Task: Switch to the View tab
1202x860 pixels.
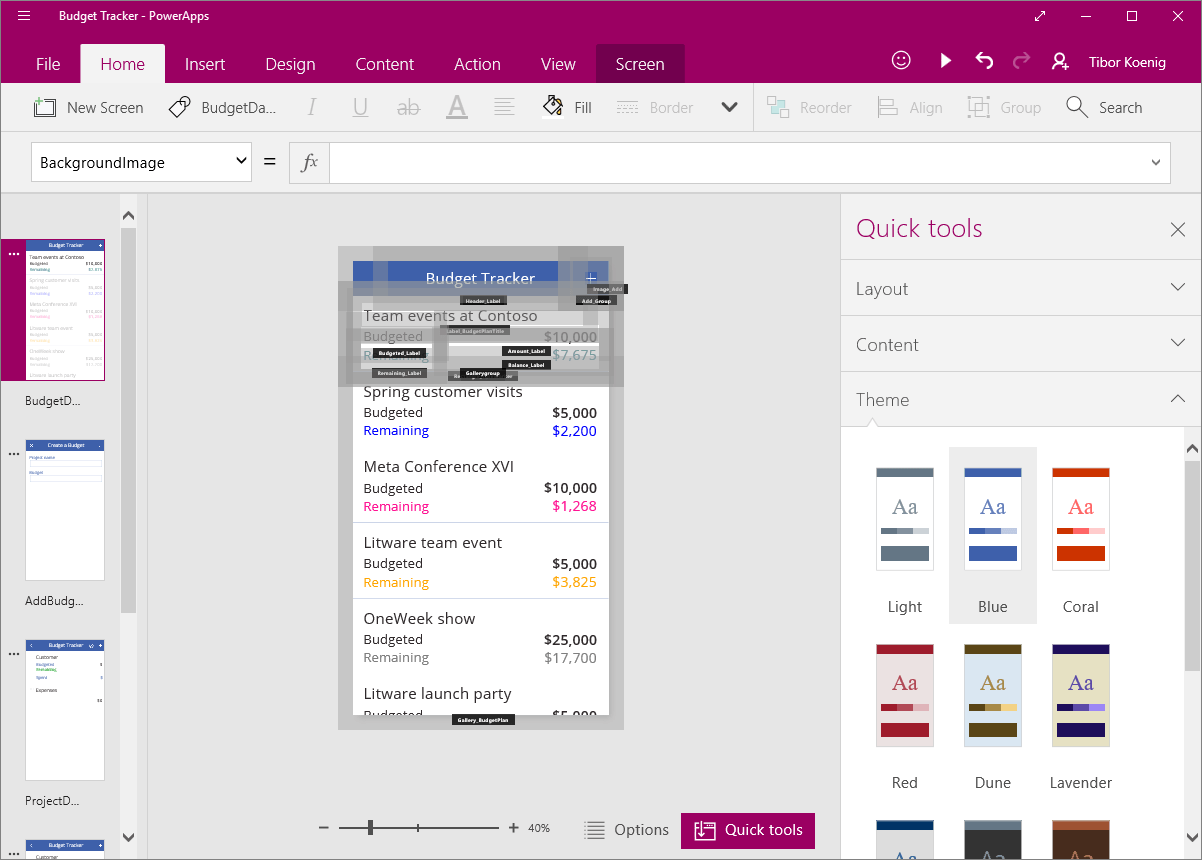Action: click(x=558, y=64)
